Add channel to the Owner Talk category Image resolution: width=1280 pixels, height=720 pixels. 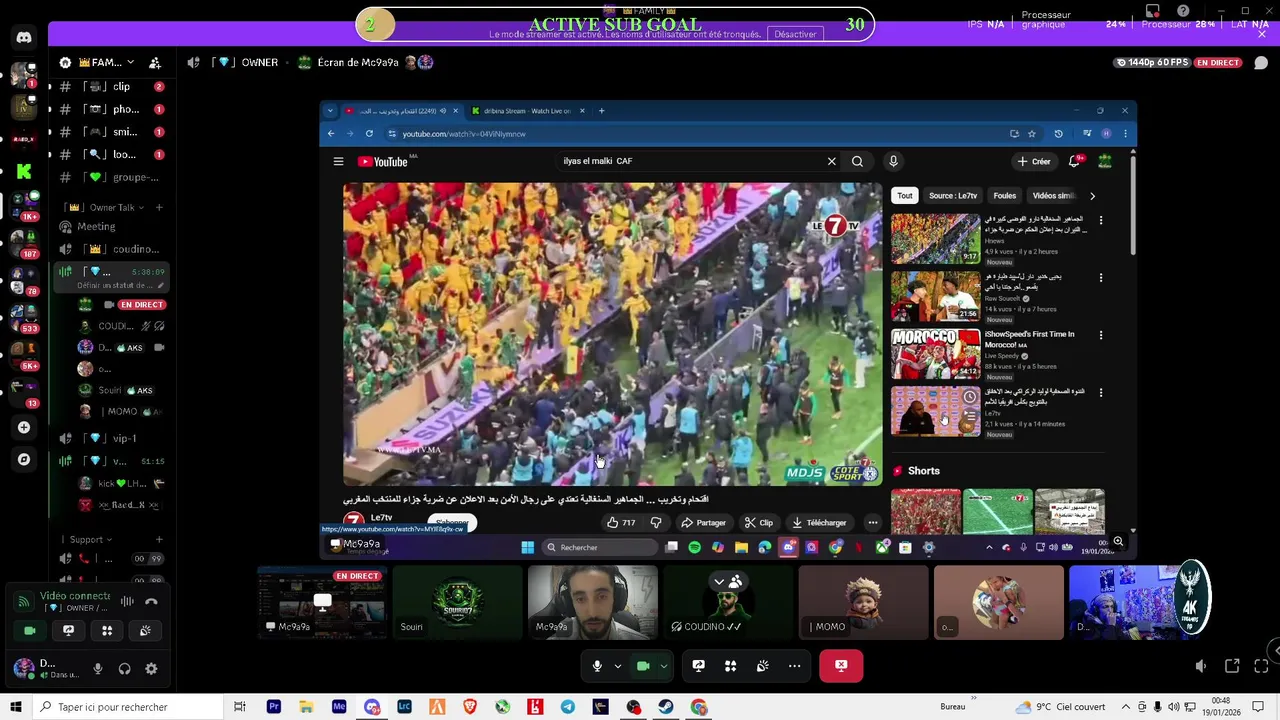coord(158,207)
